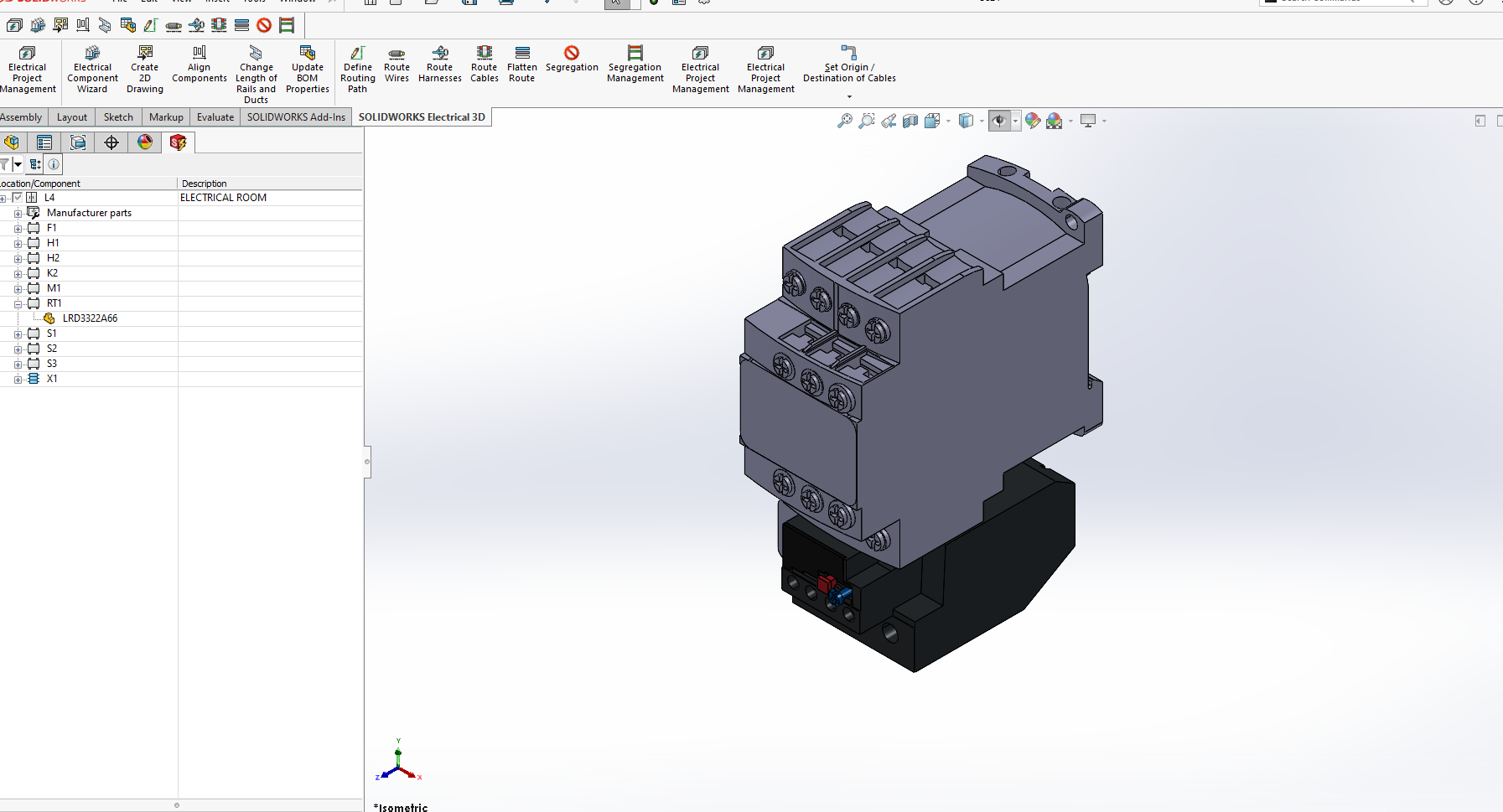This screenshot has height=812, width=1503.
Task: Open the DisplayManager color wheel tab
Action: (145, 142)
